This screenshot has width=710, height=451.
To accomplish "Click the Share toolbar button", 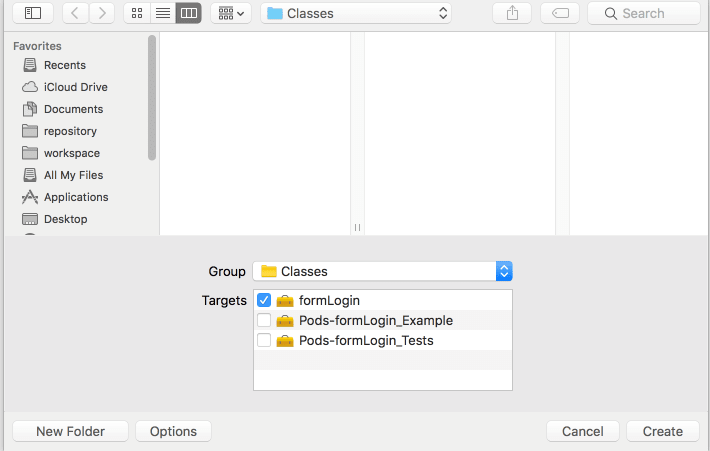I will click(512, 13).
